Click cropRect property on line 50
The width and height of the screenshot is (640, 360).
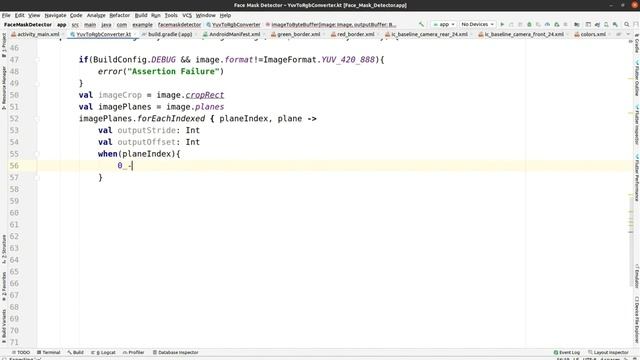204,95
